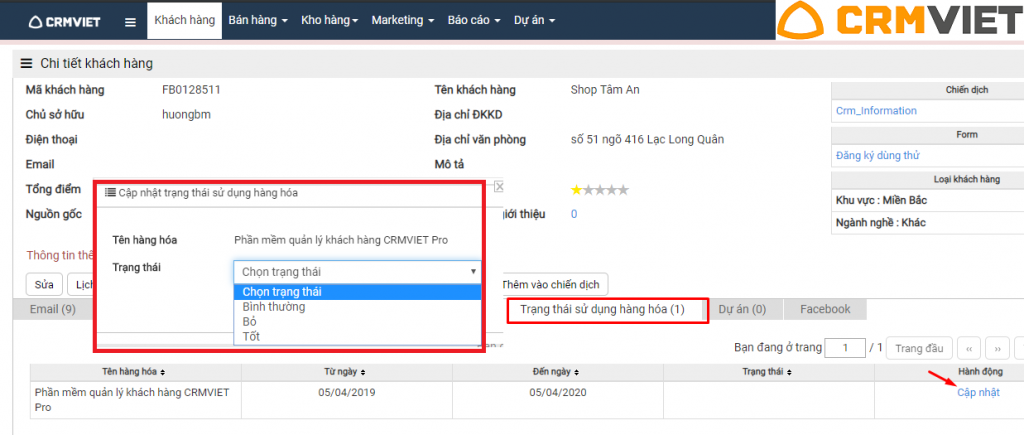
Task: Expand the Báo cáo dropdown menu
Action: coord(474,20)
